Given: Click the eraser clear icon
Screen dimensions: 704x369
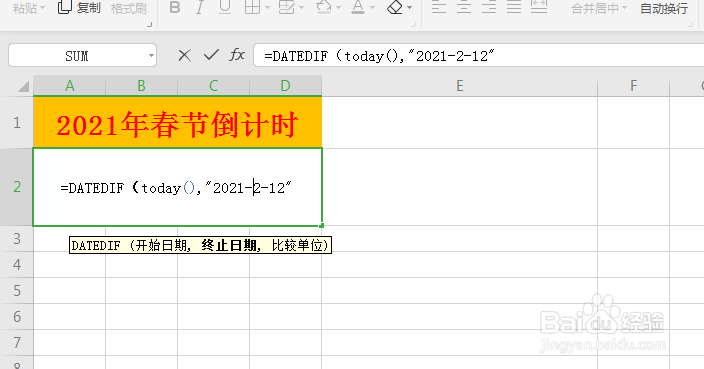Looking at the screenshot, I should tap(395, 8).
